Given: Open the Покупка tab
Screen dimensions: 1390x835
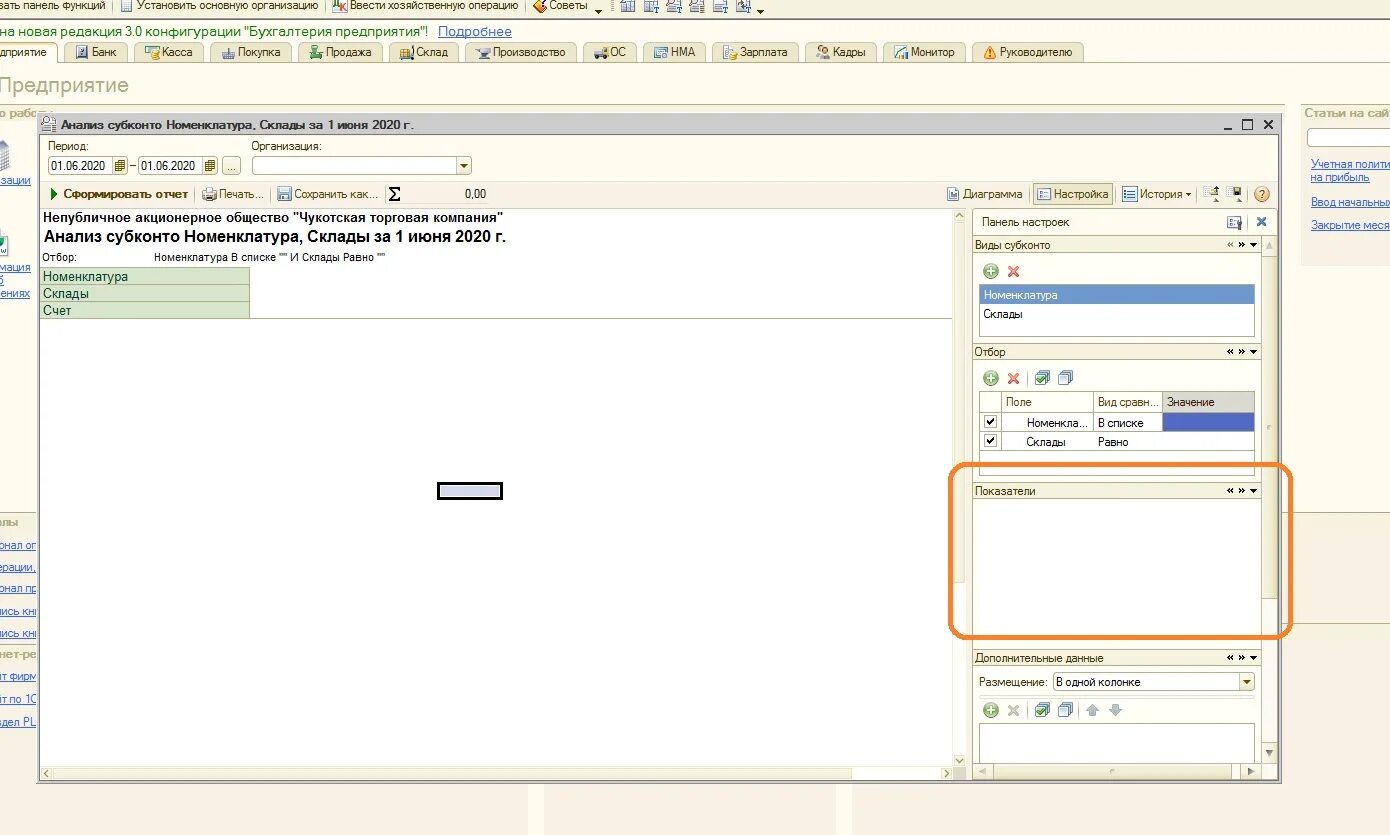Looking at the screenshot, I should coord(250,52).
